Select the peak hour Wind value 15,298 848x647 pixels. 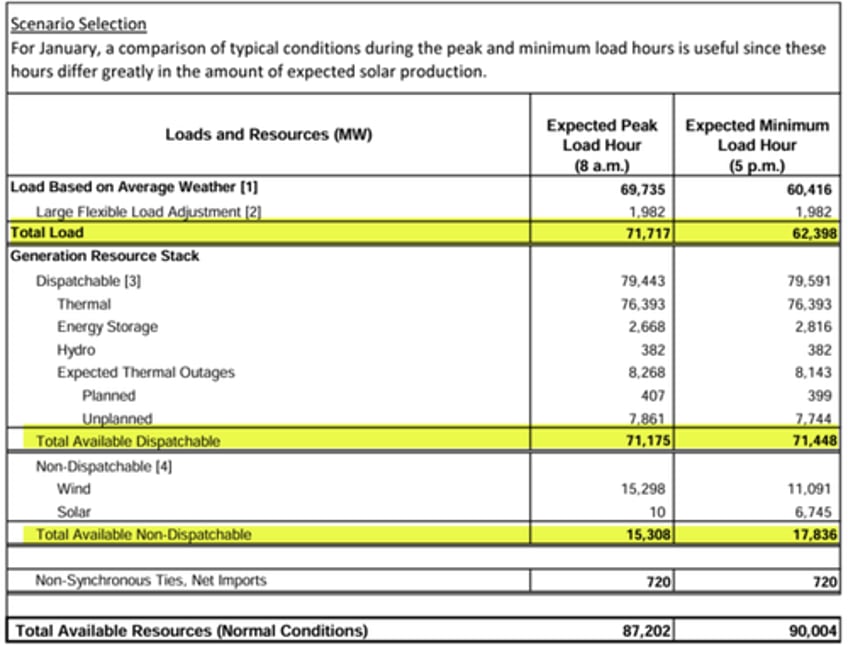pyautogui.click(x=642, y=489)
